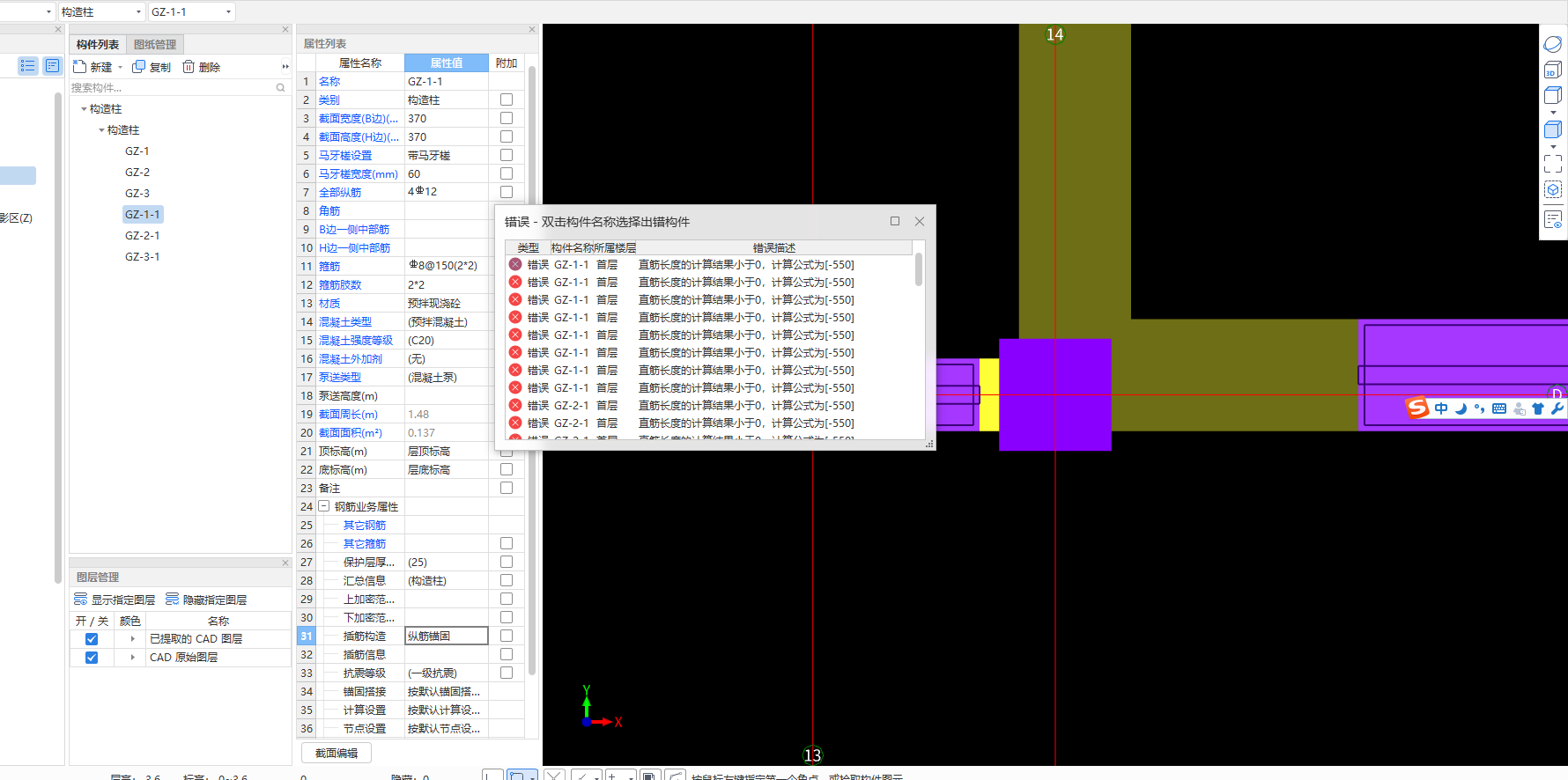Viewport: 1568px width, 780px height.
Task: Click 类型 column header in error dialog
Action: pos(529,248)
